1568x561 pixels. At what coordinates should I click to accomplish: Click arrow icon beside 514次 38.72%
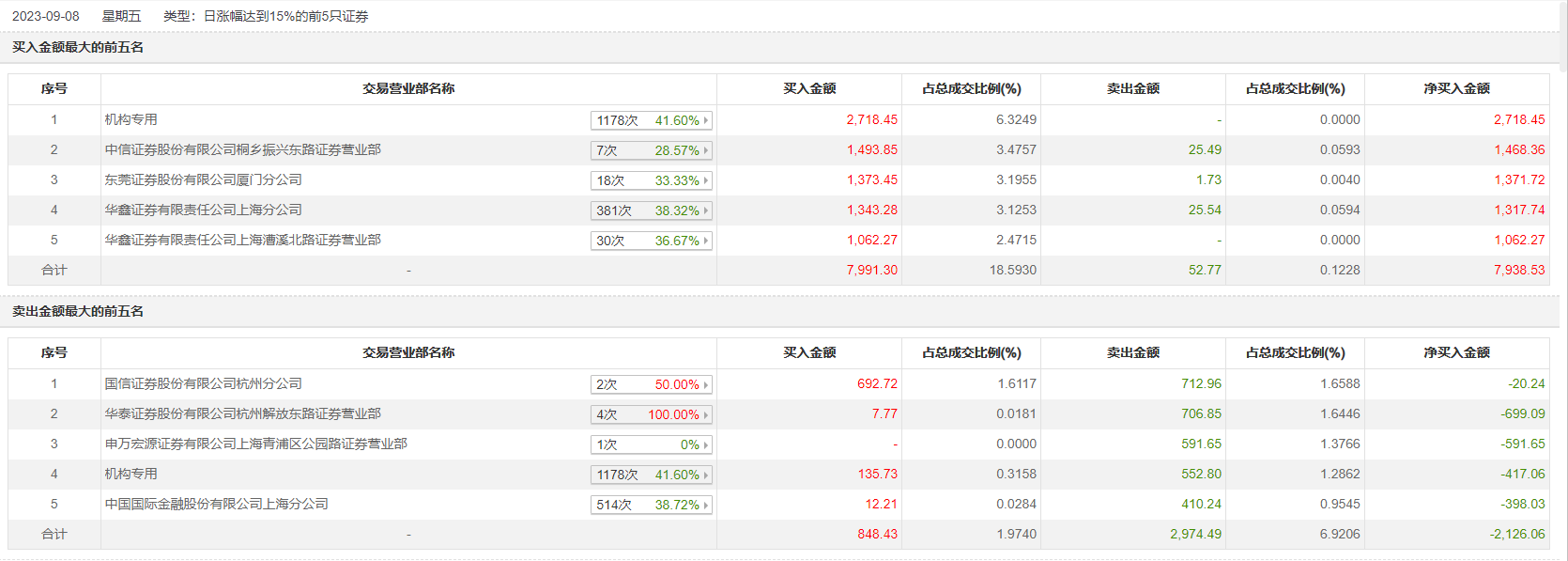(x=706, y=505)
